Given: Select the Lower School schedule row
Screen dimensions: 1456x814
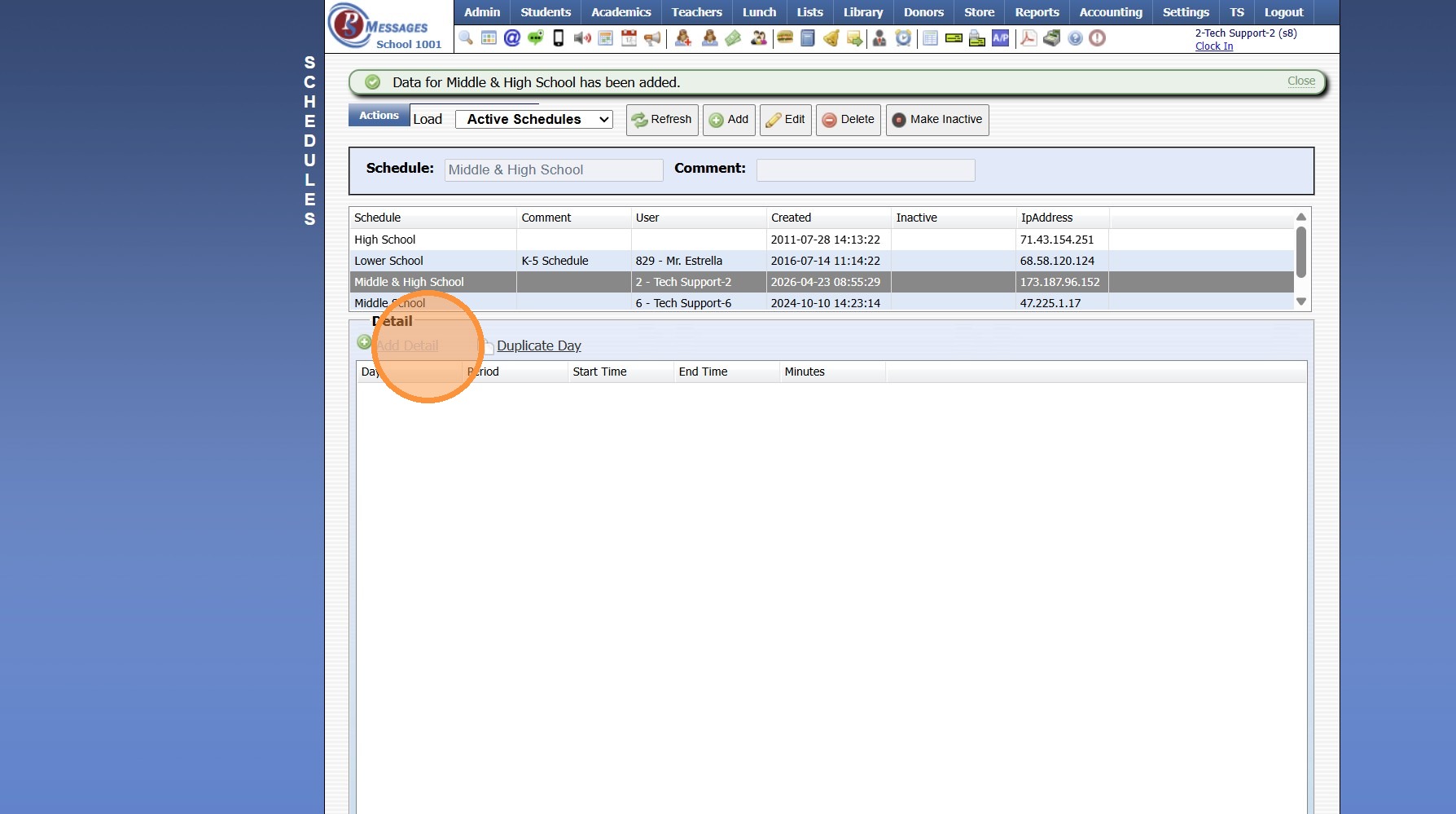Looking at the screenshot, I should 822,261.
